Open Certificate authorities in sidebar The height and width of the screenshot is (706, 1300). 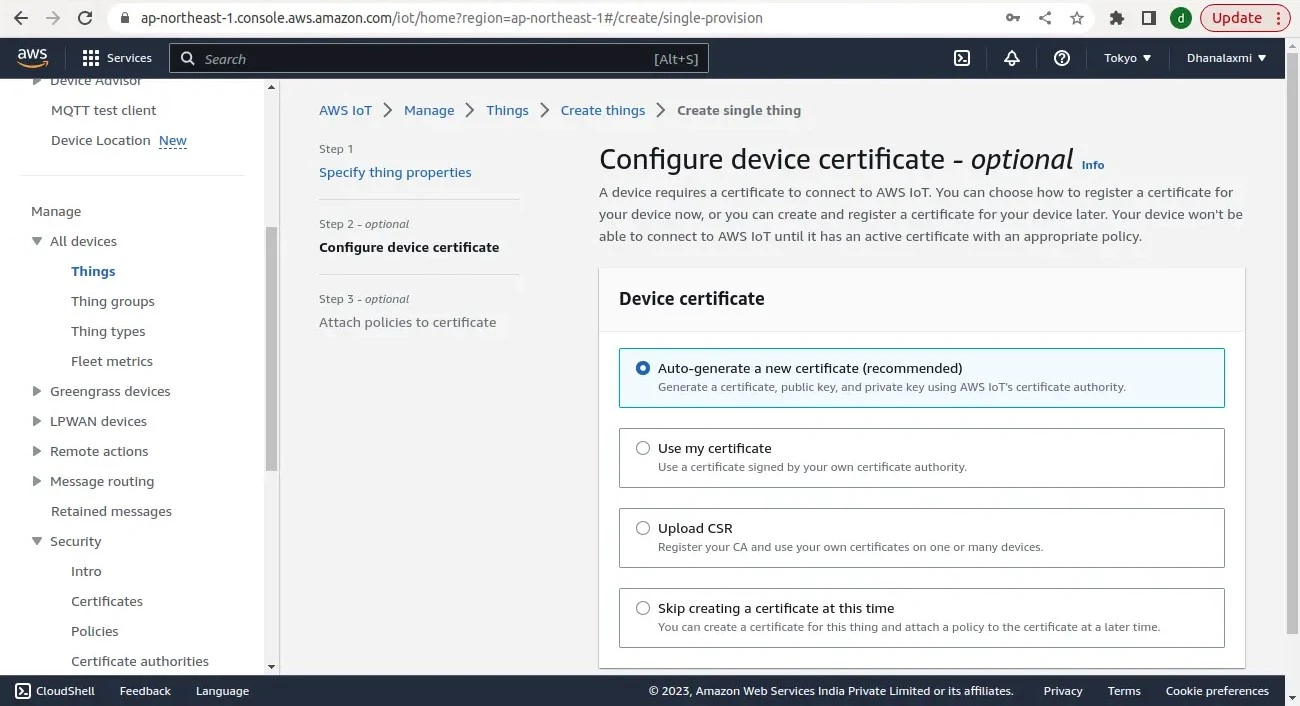click(x=140, y=661)
